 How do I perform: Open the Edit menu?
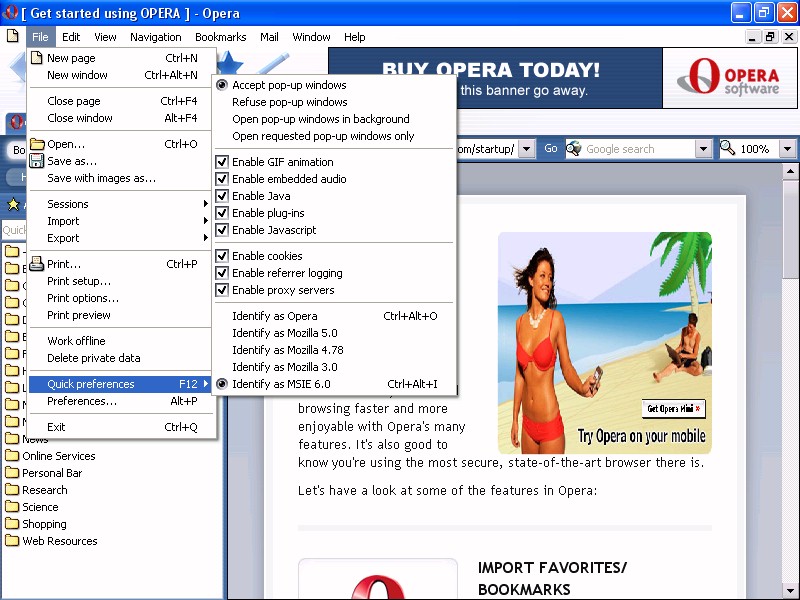click(71, 37)
